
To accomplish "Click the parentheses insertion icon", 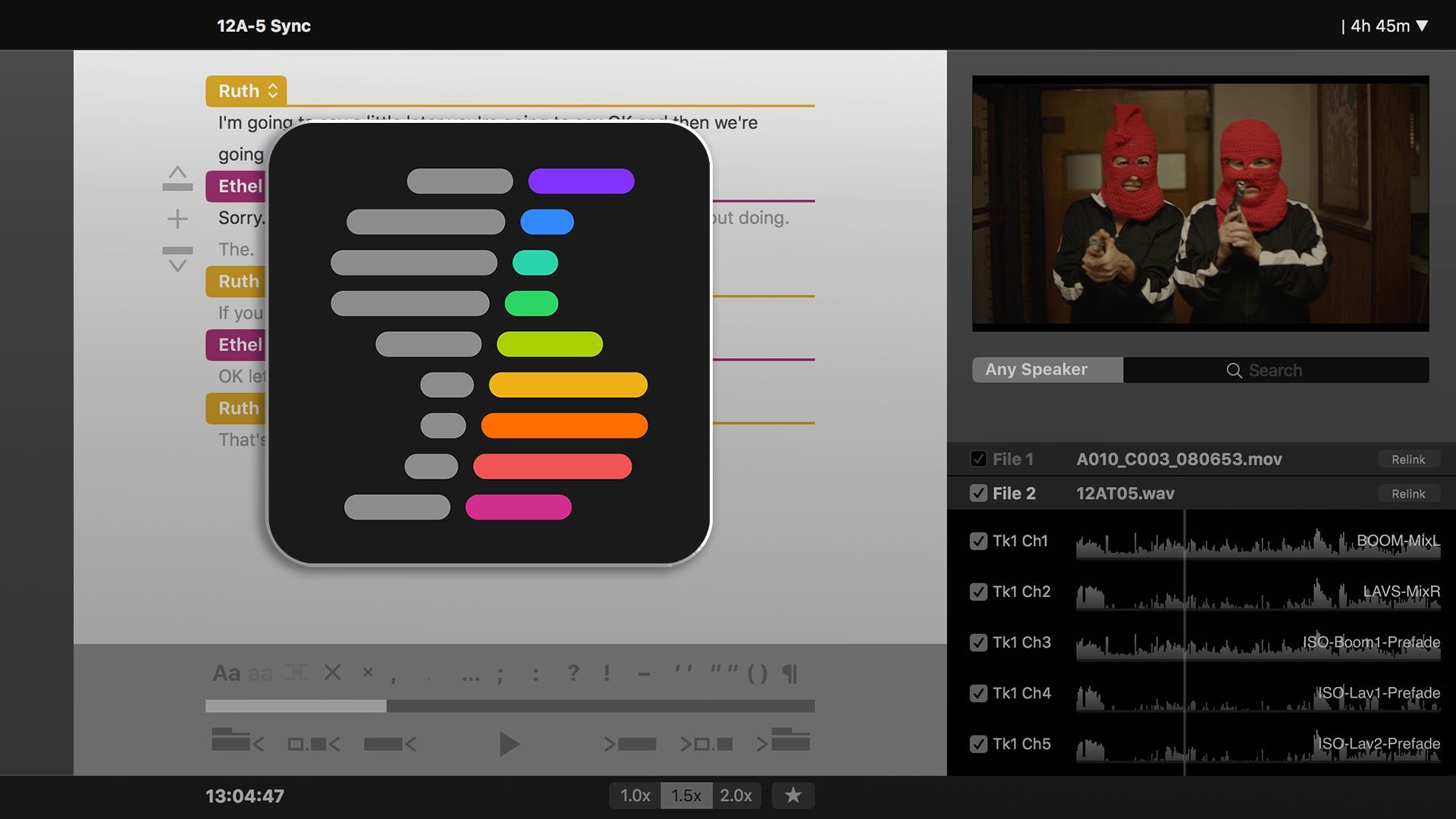I will (x=757, y=672).
